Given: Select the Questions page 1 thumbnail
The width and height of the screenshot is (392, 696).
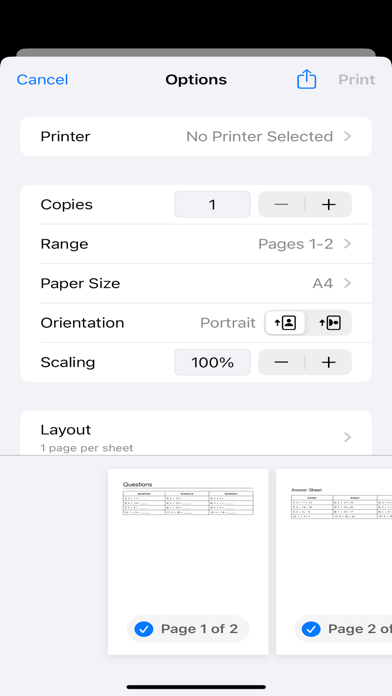Looking at the screenshot, I should (x=188, y=562).
